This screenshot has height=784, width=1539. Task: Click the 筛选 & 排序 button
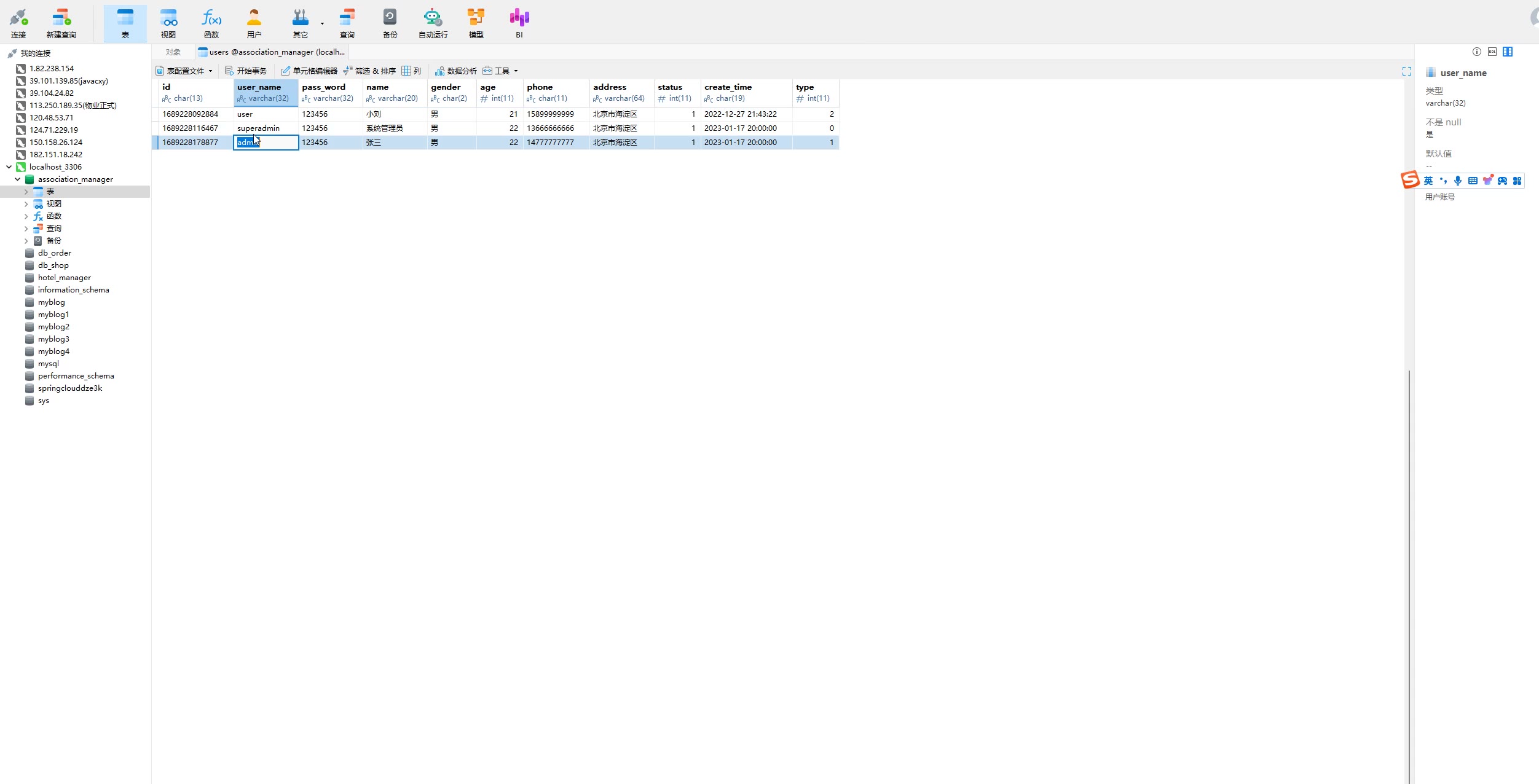pos(369,71)
